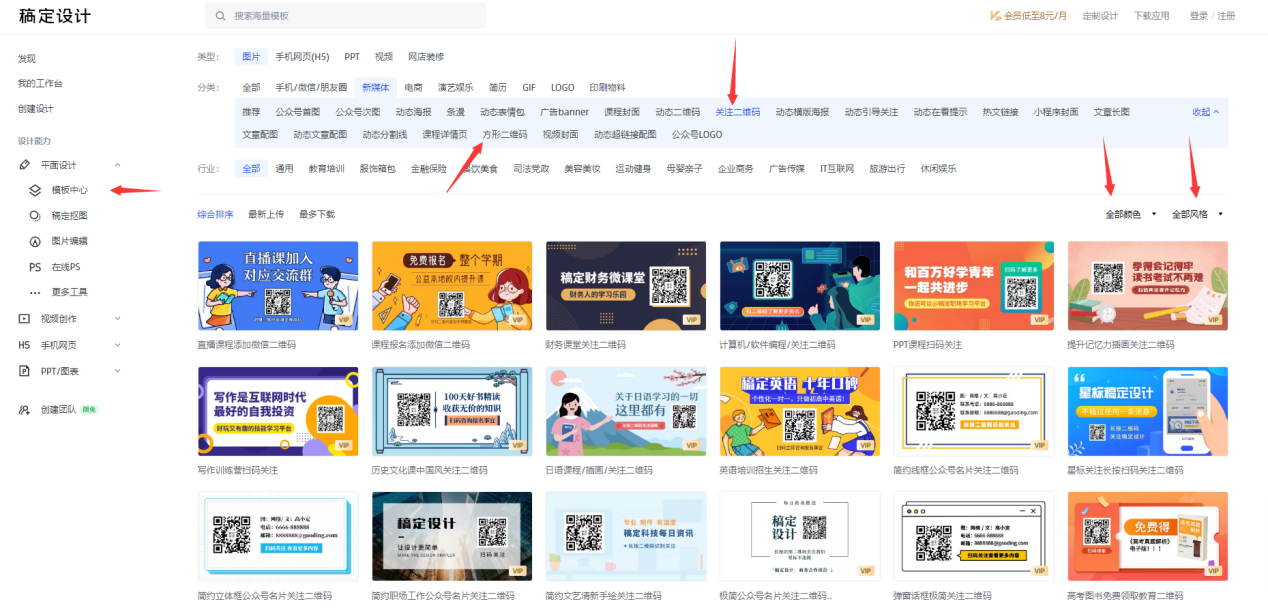
Task: Open the 课程报名添加微信二维码 template thumbnail
Action: pyautogui.click(x=452, y=285)
